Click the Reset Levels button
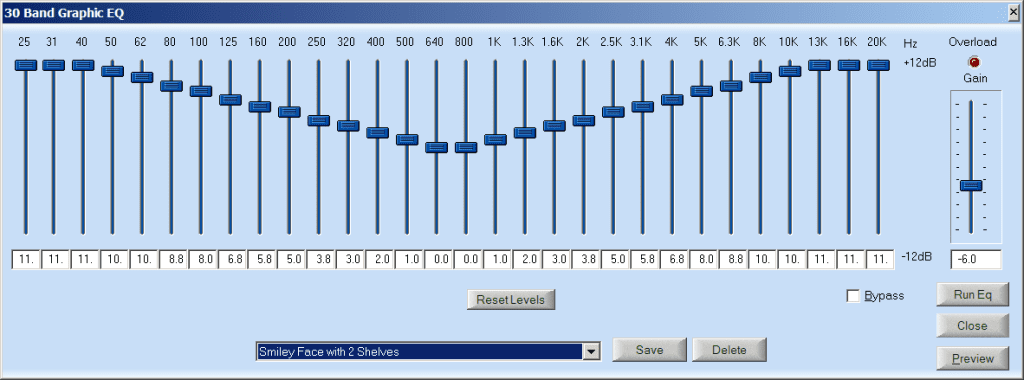The width and height of the screenshot is (1024, 380). click(511, 300)
